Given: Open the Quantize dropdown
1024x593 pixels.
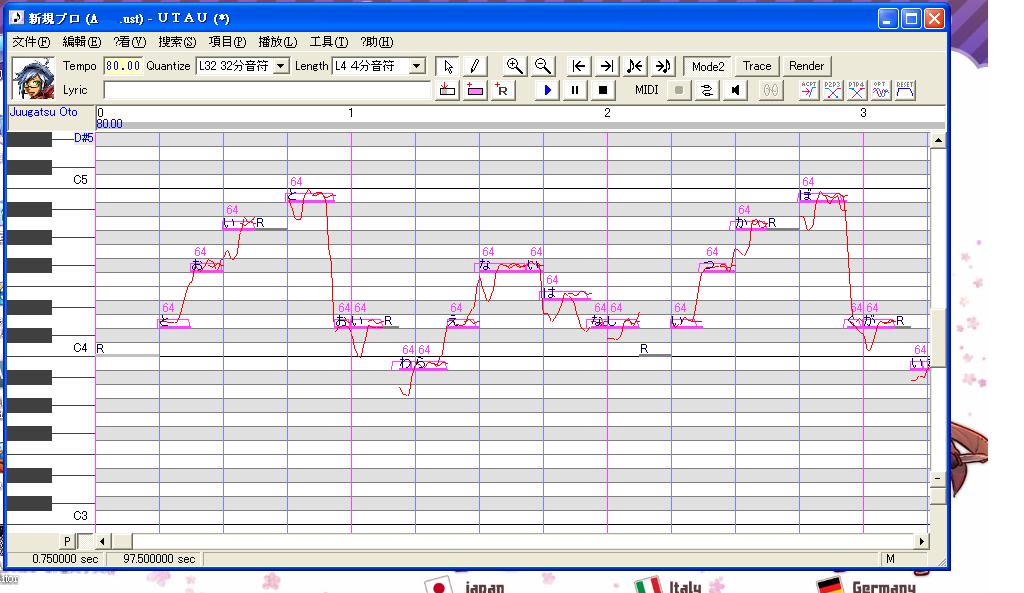Looking at the screenshot, I should tap(281, 66).
